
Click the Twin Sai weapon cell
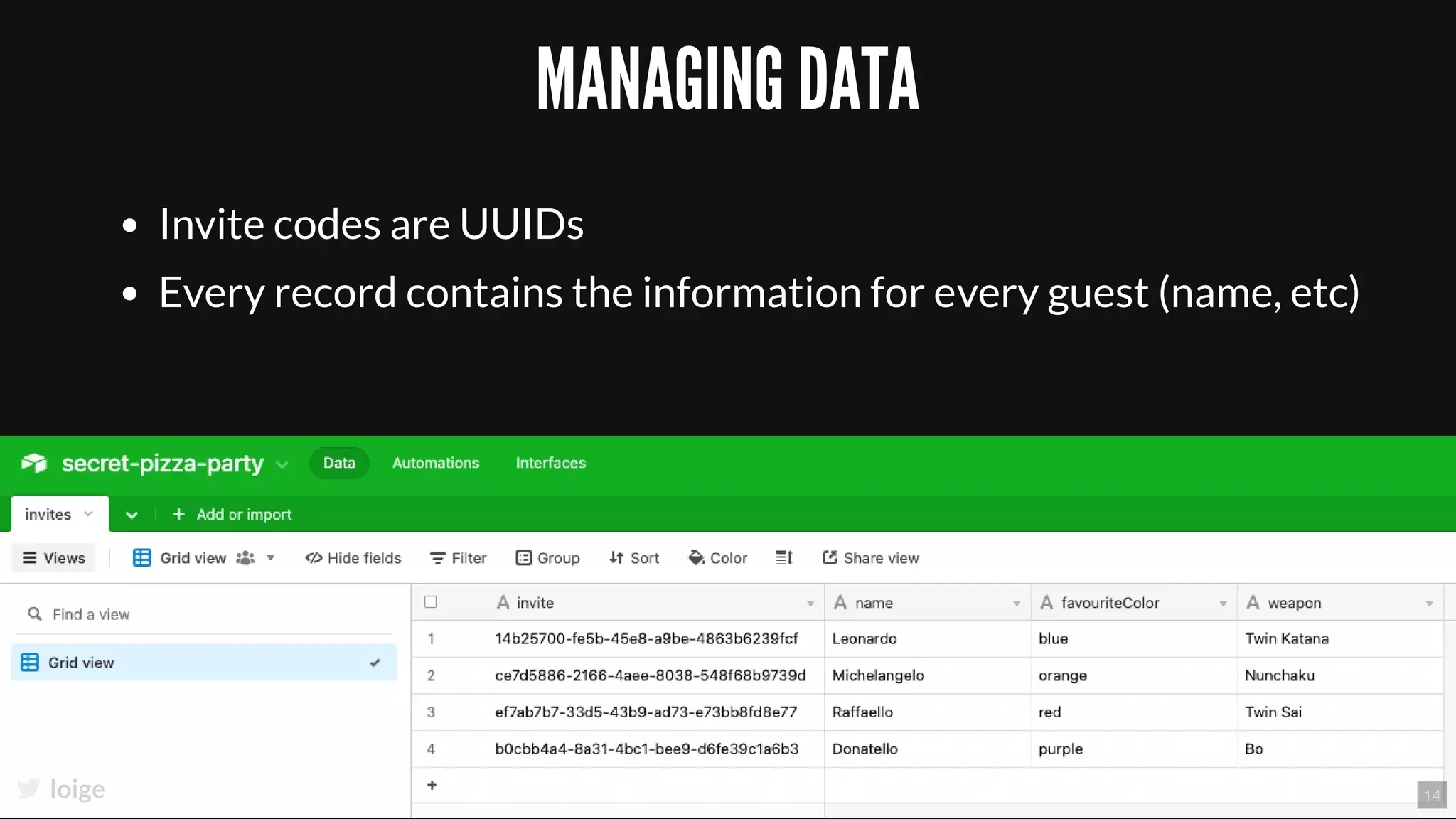click(1341, 712)
